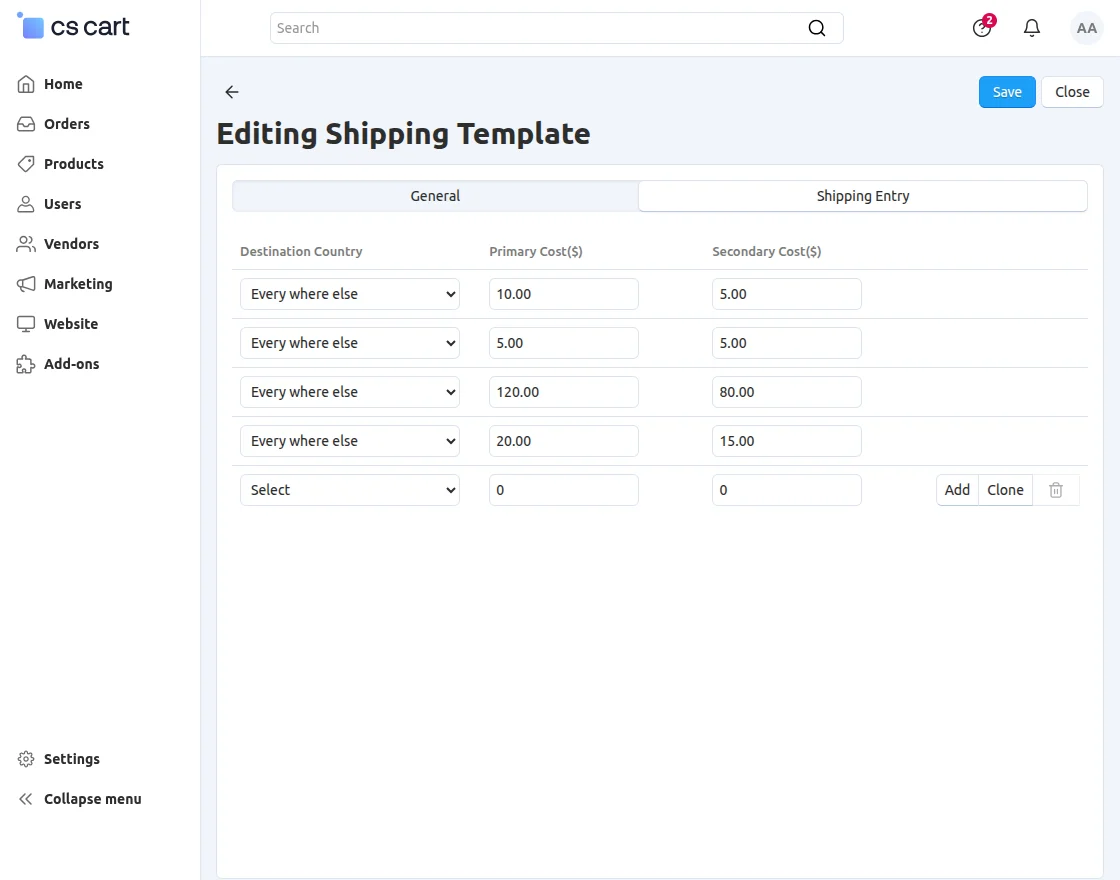Open destination dropdown in the 10.00 row
The width and height of the screenshot is (1120, 880).
349,294
